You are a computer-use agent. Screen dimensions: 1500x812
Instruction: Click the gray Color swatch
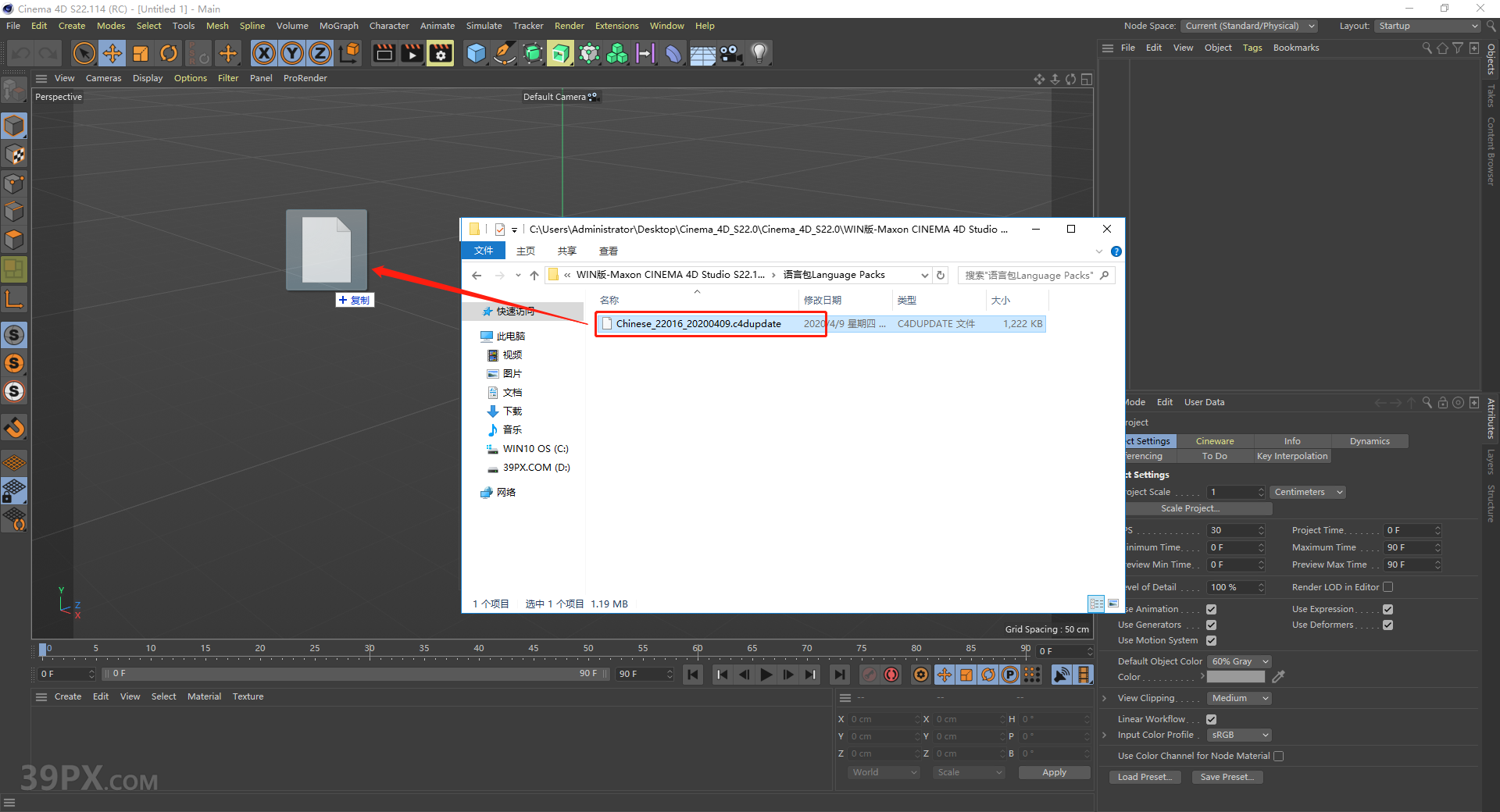[x=1235, y=676]
